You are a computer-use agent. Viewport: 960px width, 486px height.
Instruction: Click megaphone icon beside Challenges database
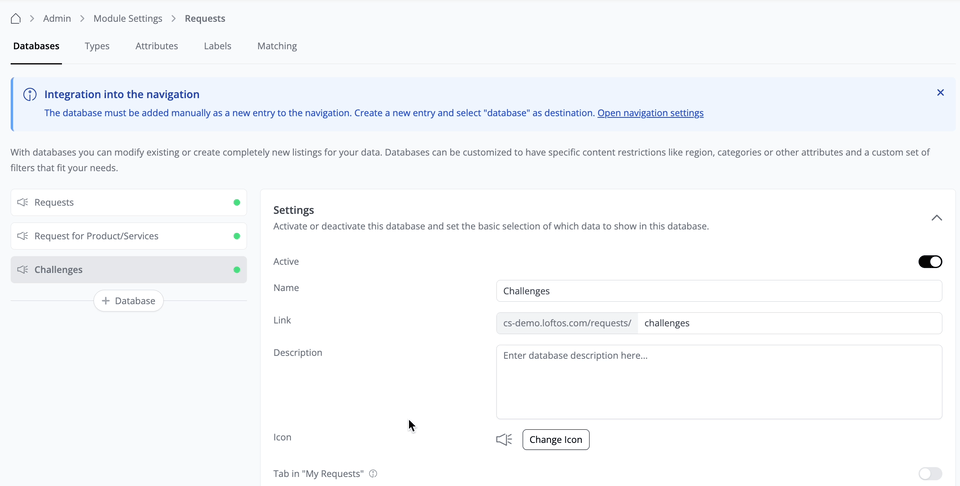[23, 270]
